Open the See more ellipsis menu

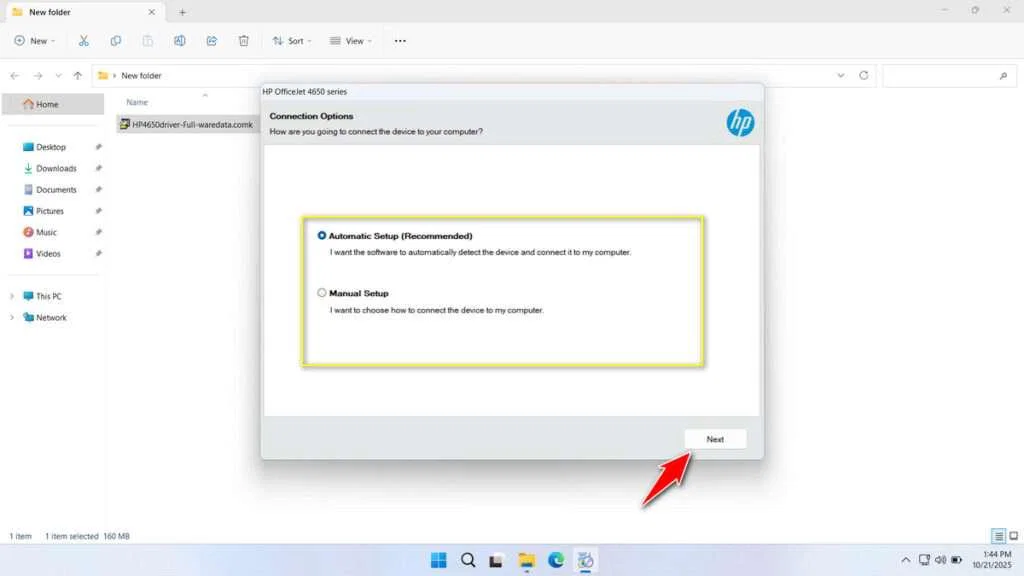coord(400,40)
